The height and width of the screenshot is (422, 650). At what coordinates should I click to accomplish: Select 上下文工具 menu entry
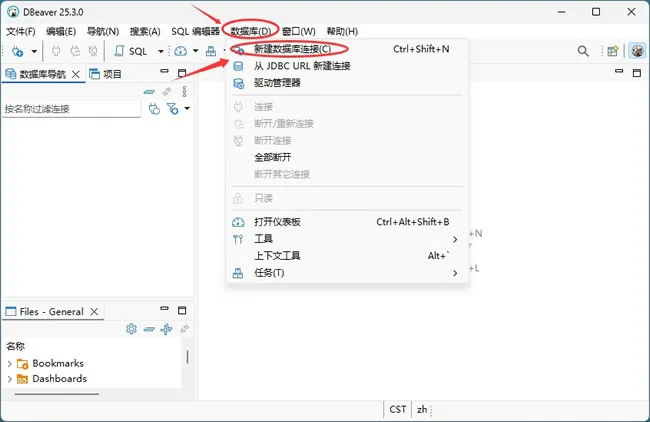click(347, 256)
